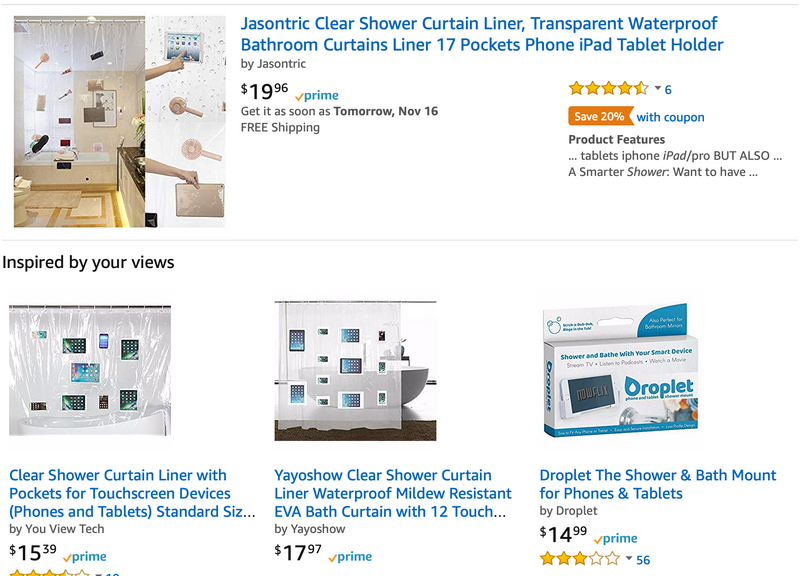800x576 pixels.
Task: Click the Droplet mount's star rating
Action: [x=579, y=559]
